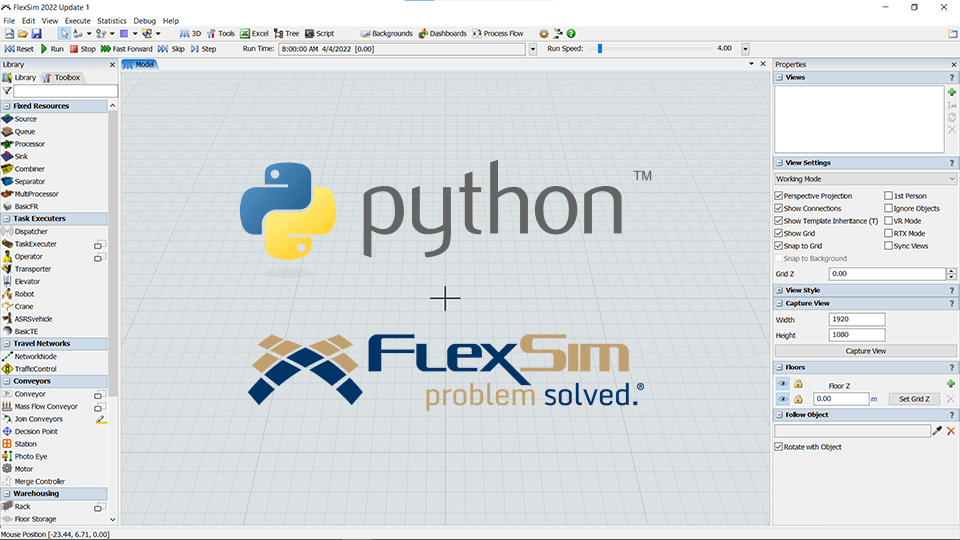Toggle Snap to Grid checkbox
Viewport: 960px width, 540px height.
click(x=779, y=246)
